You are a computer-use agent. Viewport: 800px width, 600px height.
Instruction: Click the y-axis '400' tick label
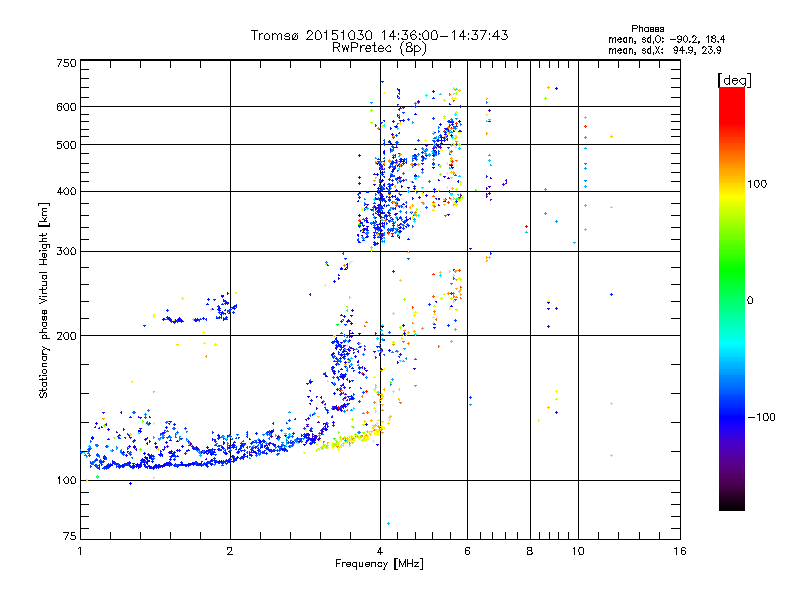[x=67, y=191]
